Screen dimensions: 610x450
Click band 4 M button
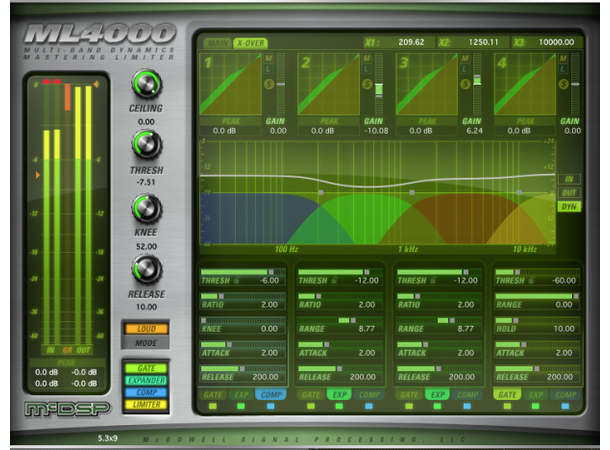[563, 58]
